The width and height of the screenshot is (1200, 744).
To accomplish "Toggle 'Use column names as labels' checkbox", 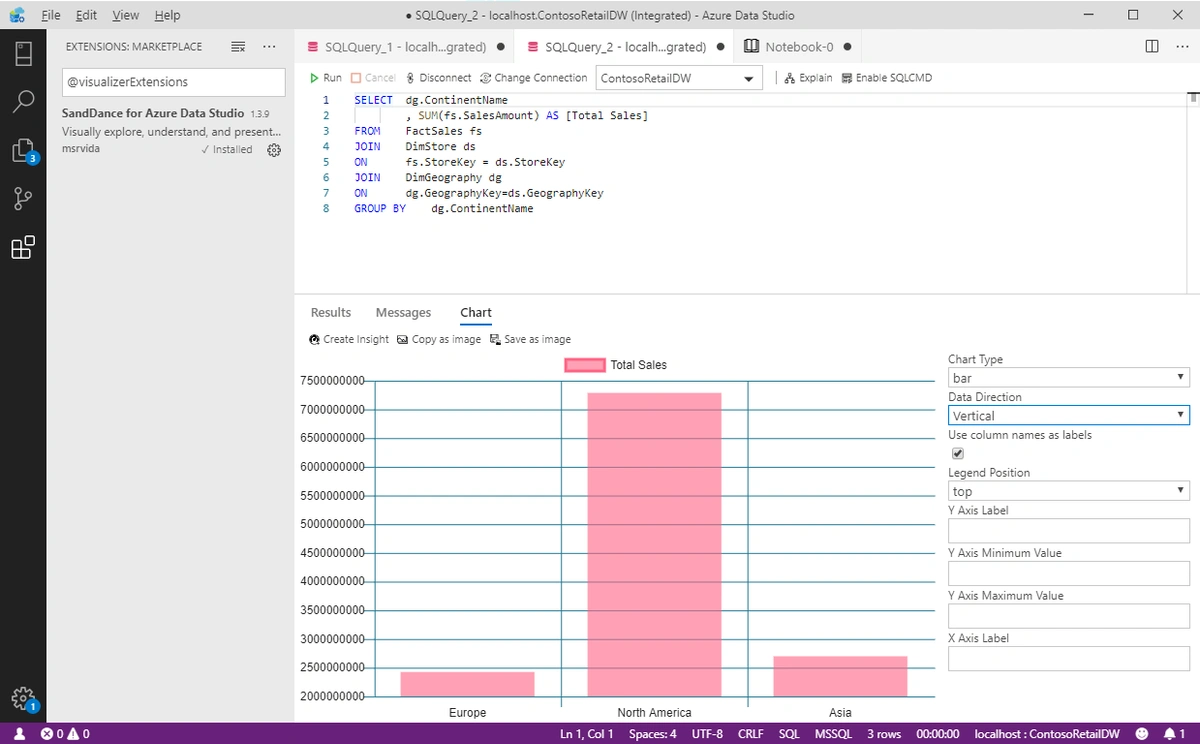I will click(957, 453).
